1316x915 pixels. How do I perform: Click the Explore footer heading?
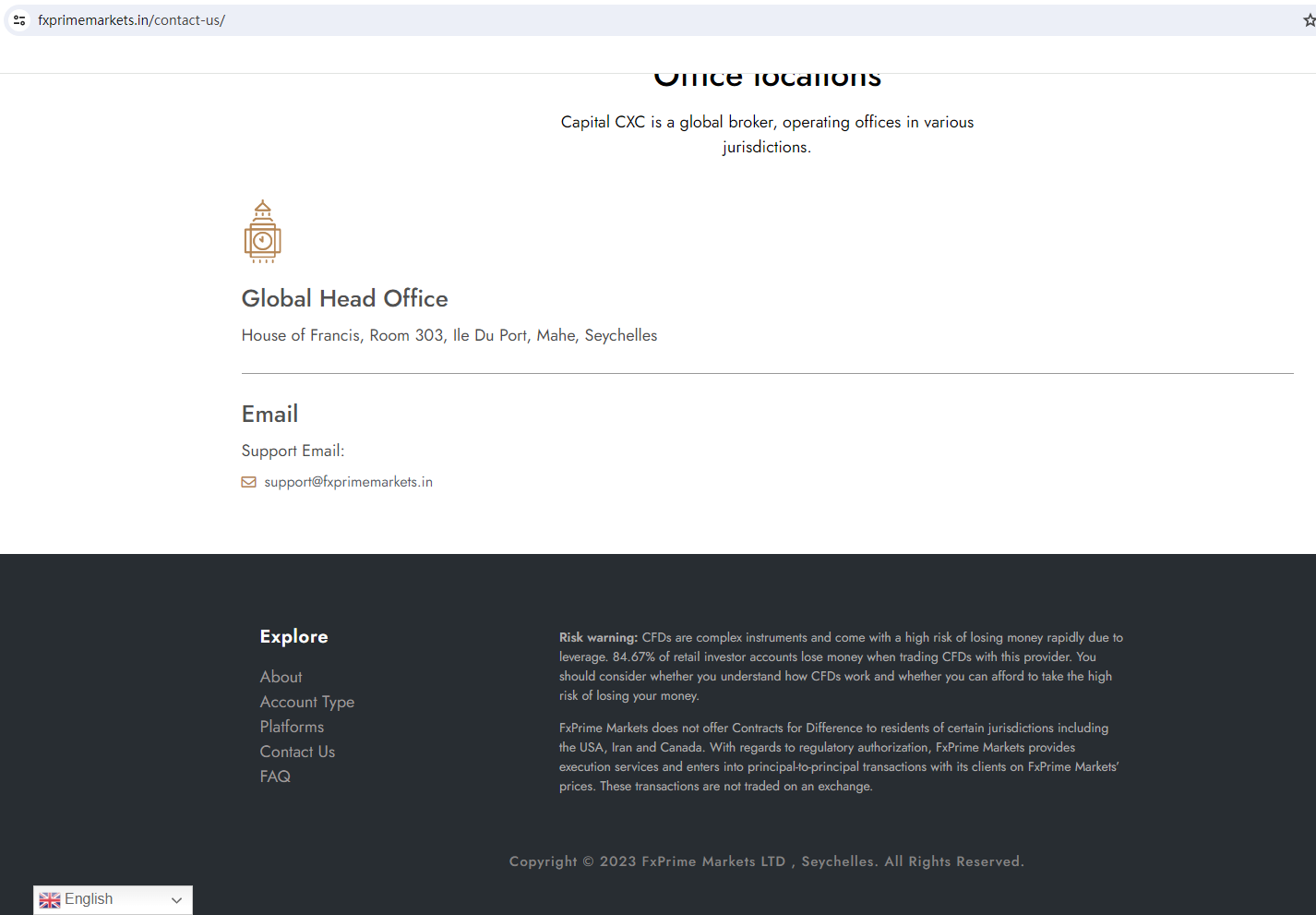pos(293,636)
